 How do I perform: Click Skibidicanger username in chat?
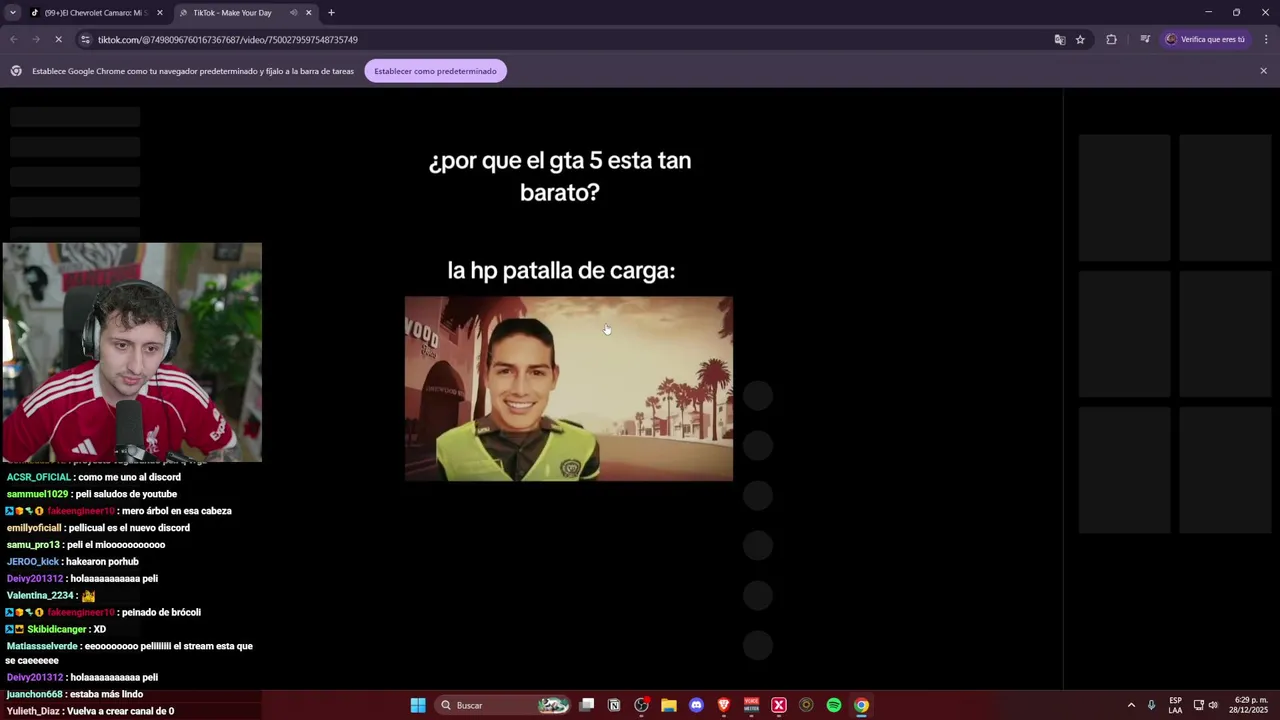tap(56, 629)
